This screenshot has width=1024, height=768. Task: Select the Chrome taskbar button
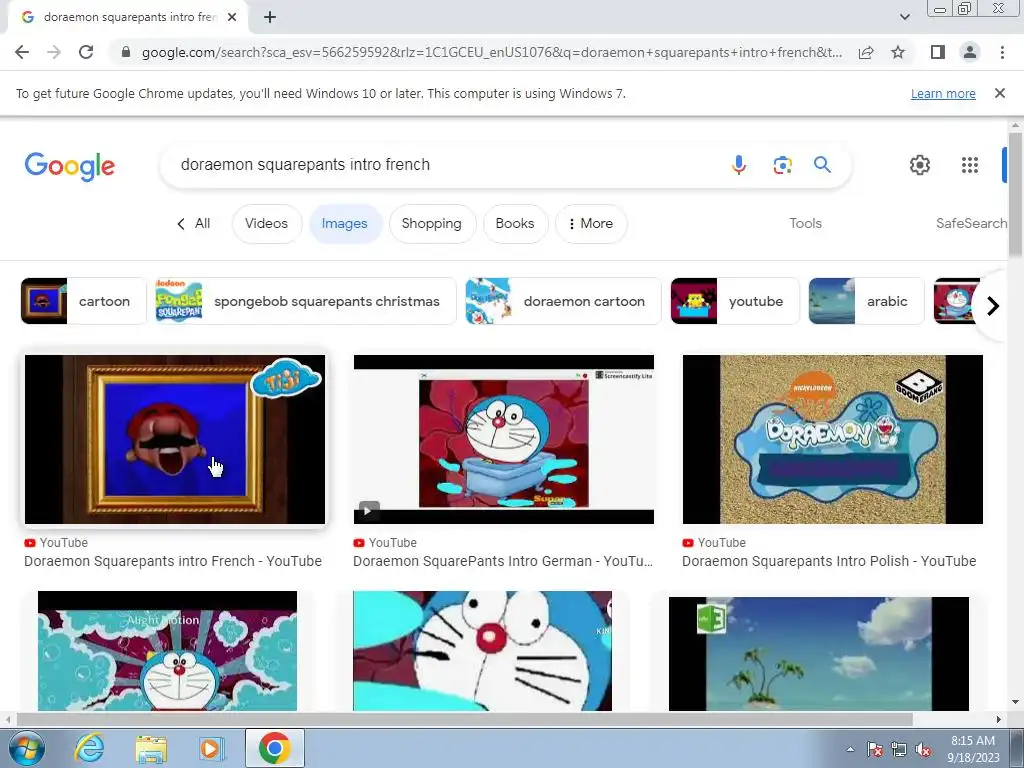(x=275, y=748)
